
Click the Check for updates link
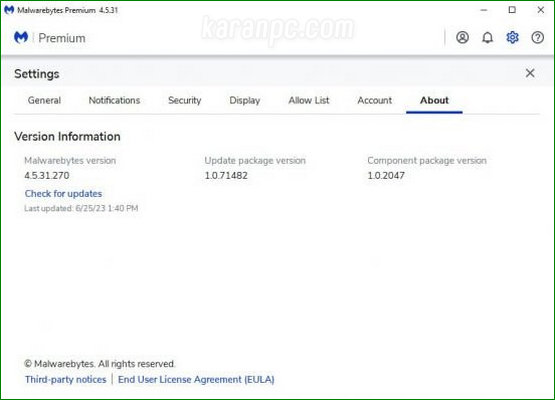click(x=63, y=194)
